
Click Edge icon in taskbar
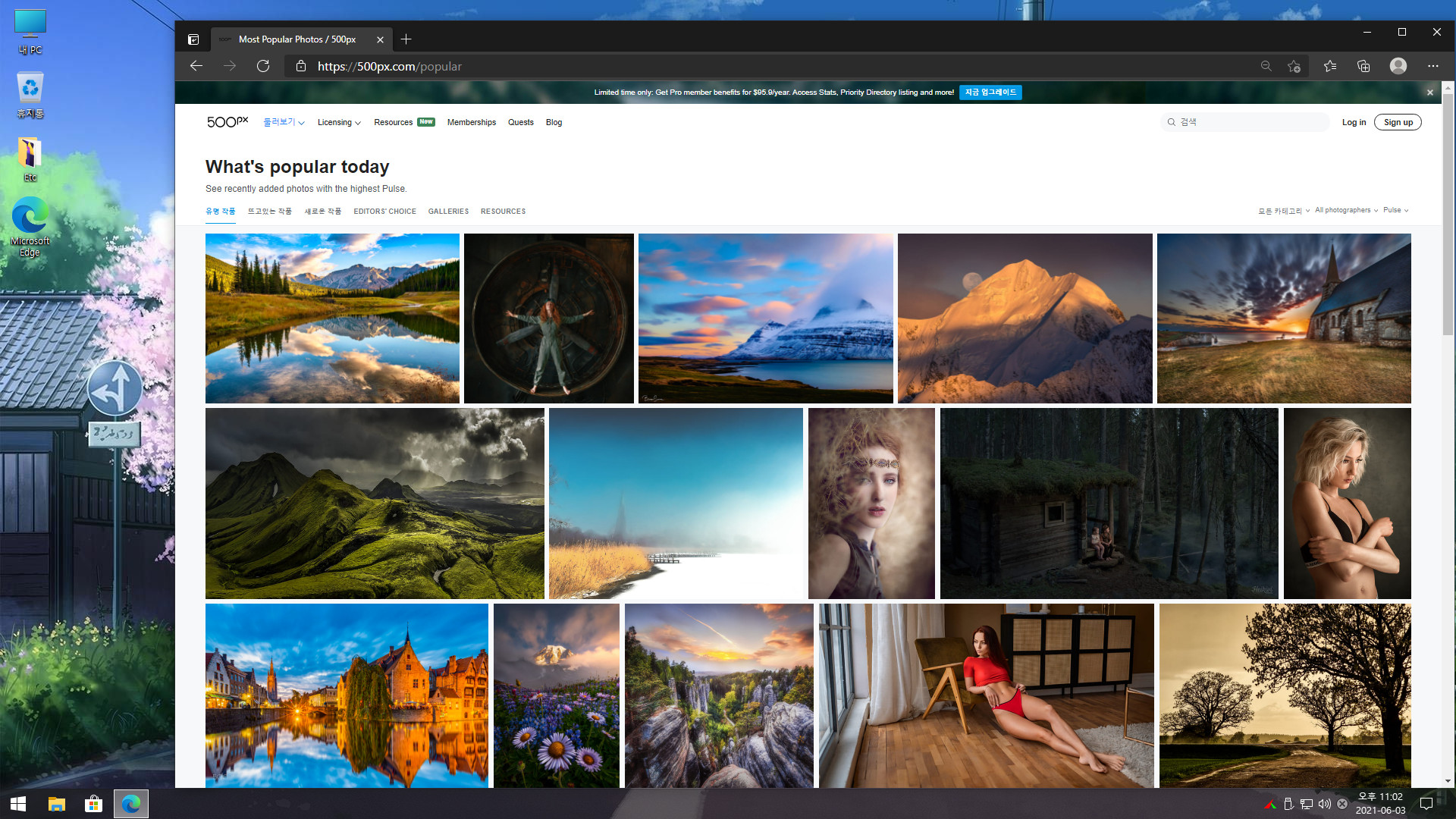tap(131, 804)
